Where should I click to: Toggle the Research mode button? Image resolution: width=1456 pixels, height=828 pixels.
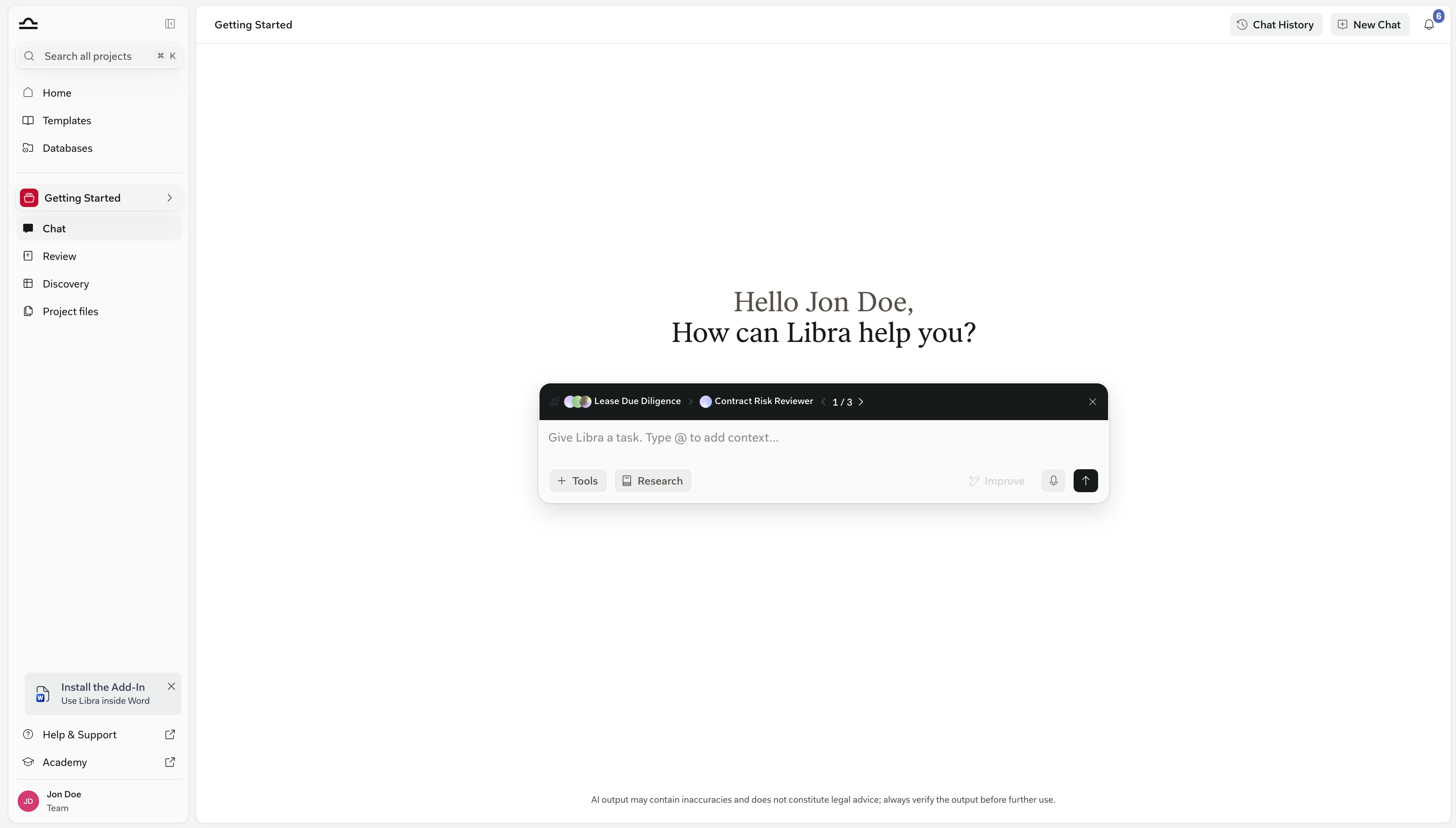click(x=653, y=481)
